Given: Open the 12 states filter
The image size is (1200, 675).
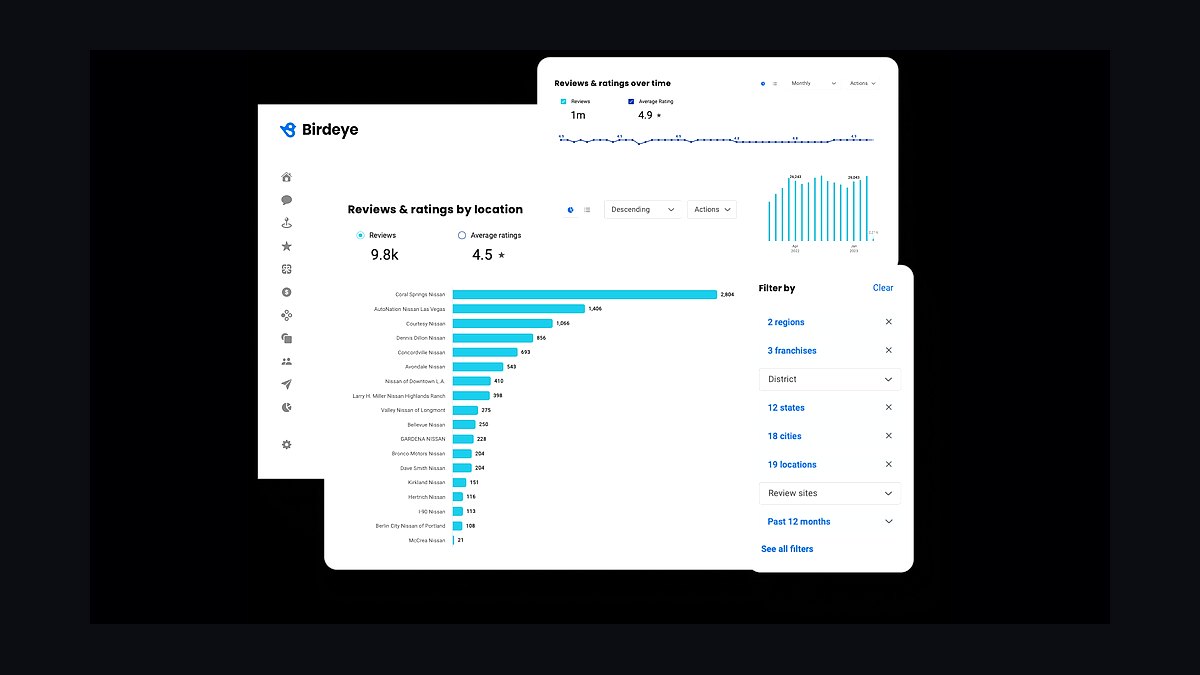Looking at the screenshot, I should tap(786, 407).
